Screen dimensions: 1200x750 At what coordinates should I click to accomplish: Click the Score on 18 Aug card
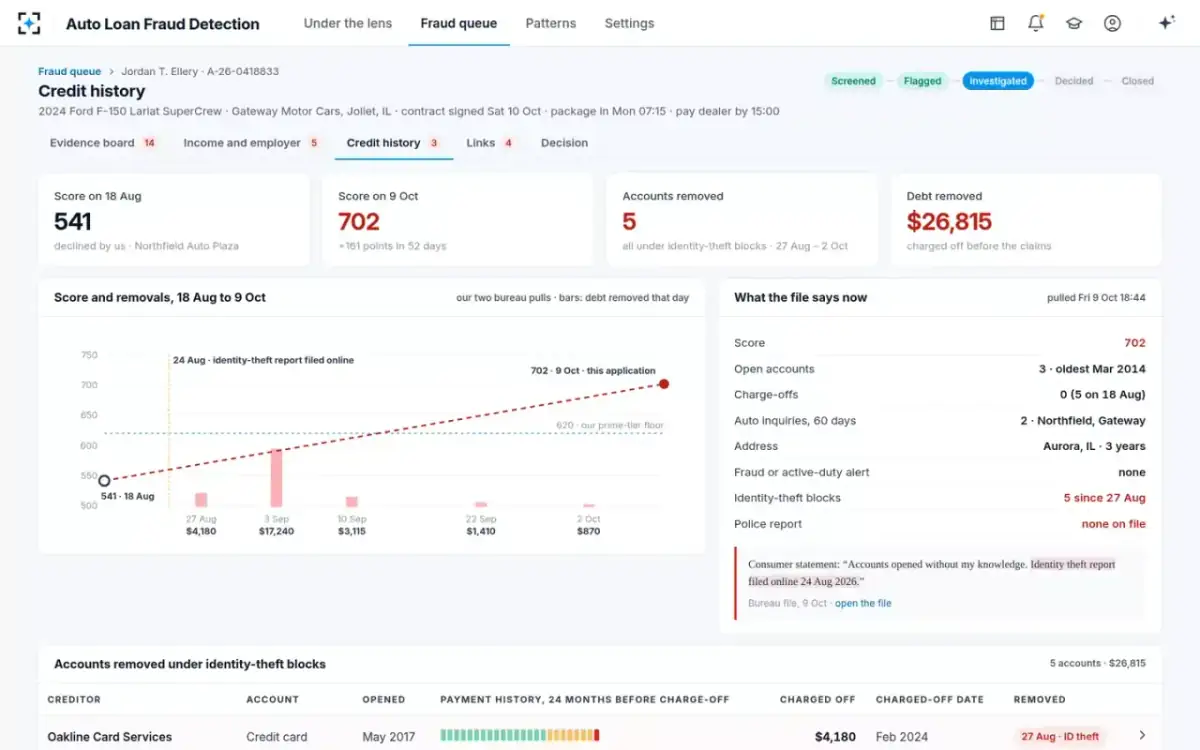[174, 220]
